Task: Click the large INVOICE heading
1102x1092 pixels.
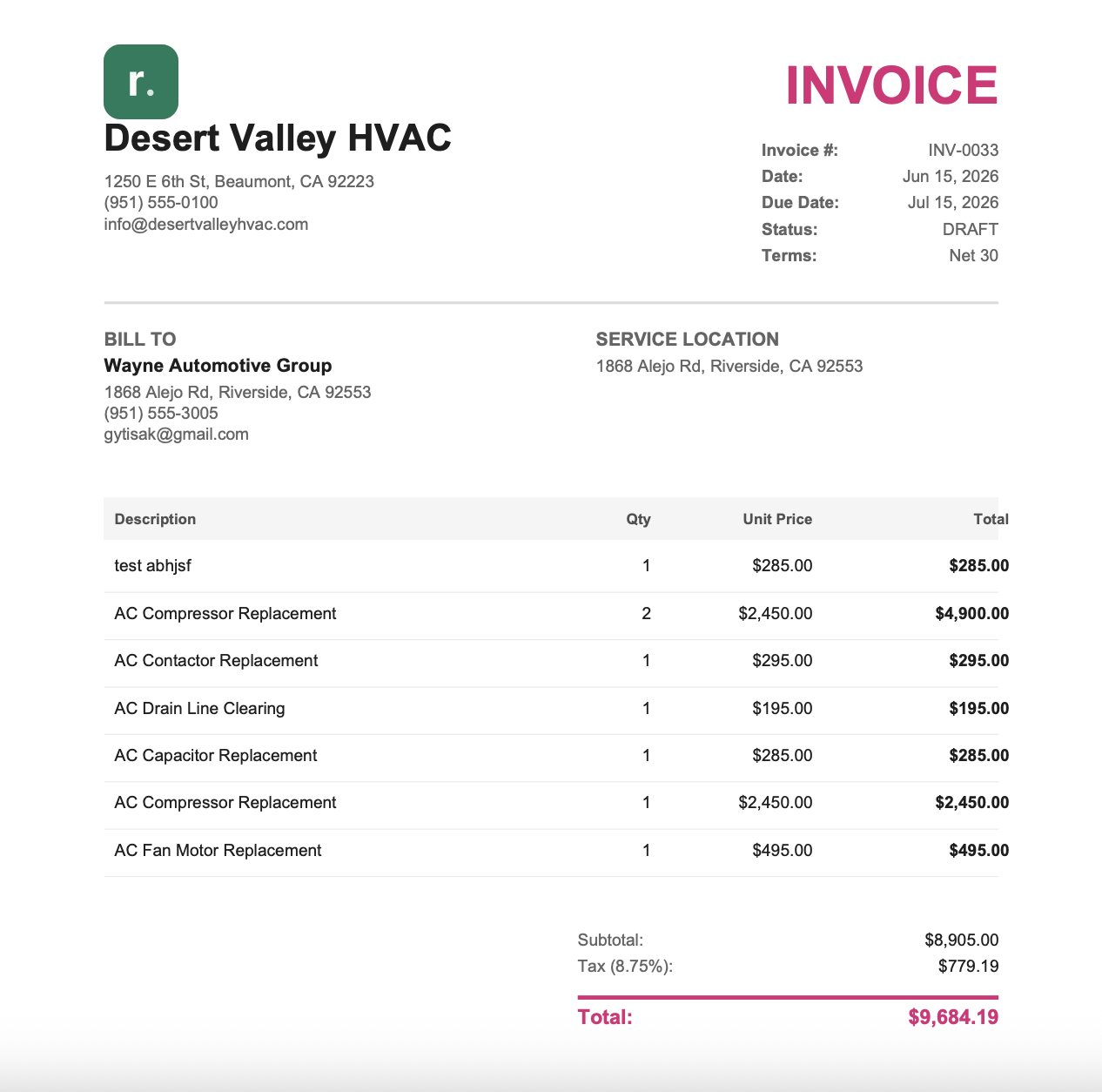Action: 891,85
